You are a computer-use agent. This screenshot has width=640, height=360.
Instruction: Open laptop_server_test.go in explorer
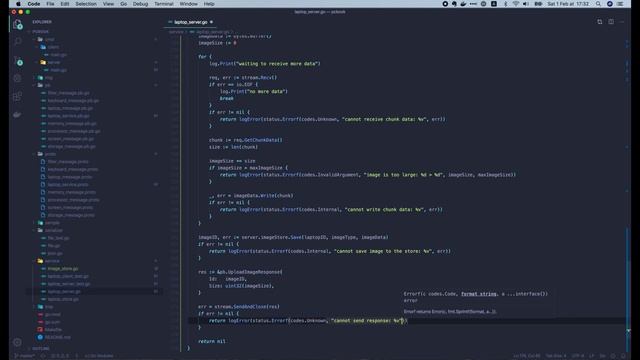(x=69, y=284)
